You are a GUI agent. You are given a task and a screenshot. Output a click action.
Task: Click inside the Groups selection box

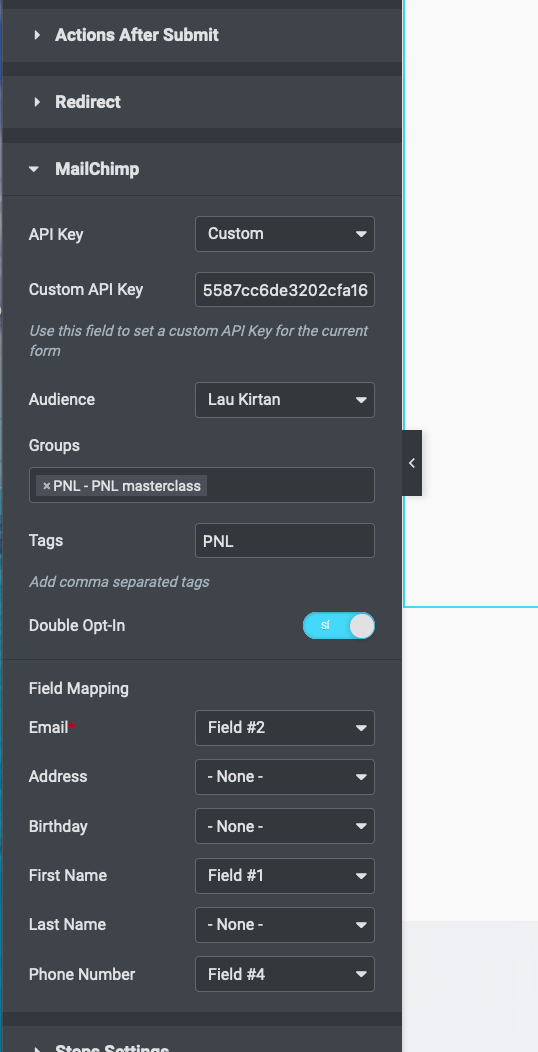point(288,485)
